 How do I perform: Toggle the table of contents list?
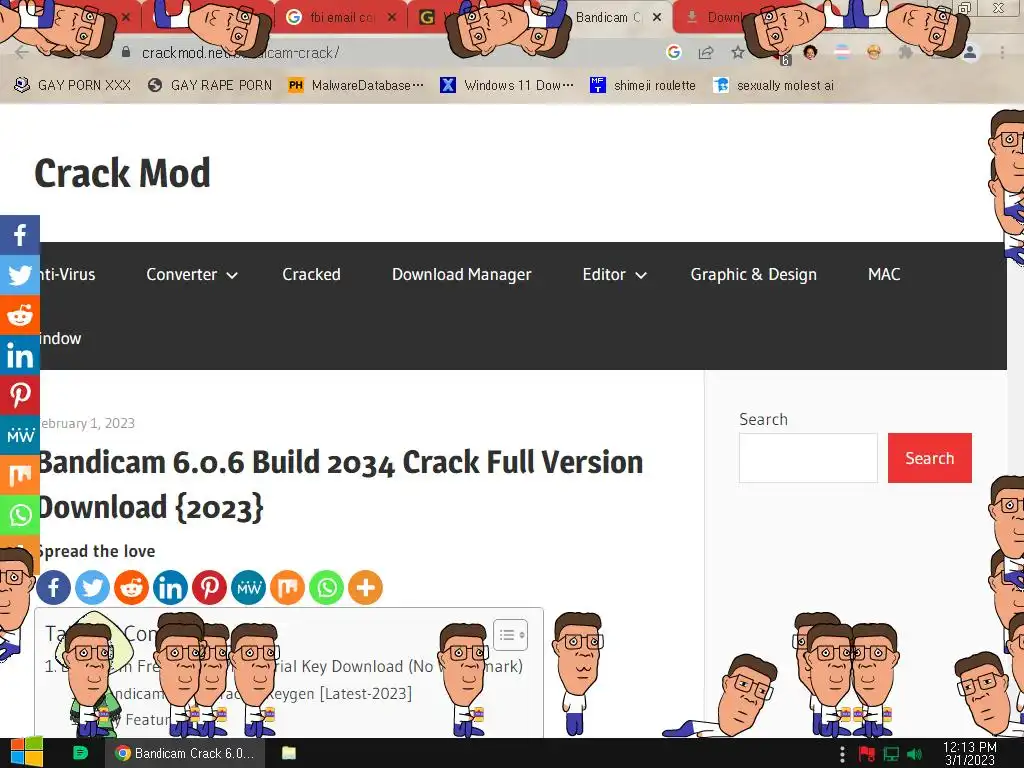pyautogui.click(x=511, y=635)
